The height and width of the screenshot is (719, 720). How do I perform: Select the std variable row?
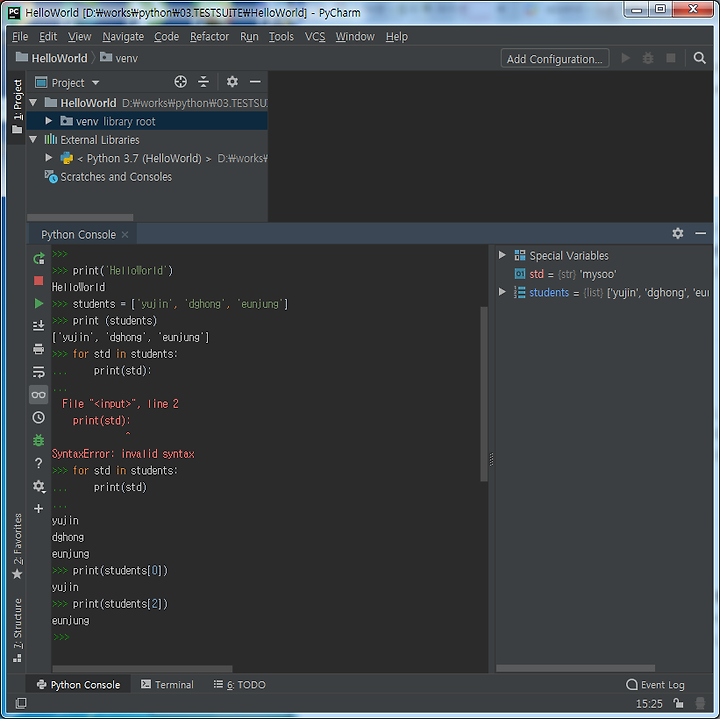[604, 274]
